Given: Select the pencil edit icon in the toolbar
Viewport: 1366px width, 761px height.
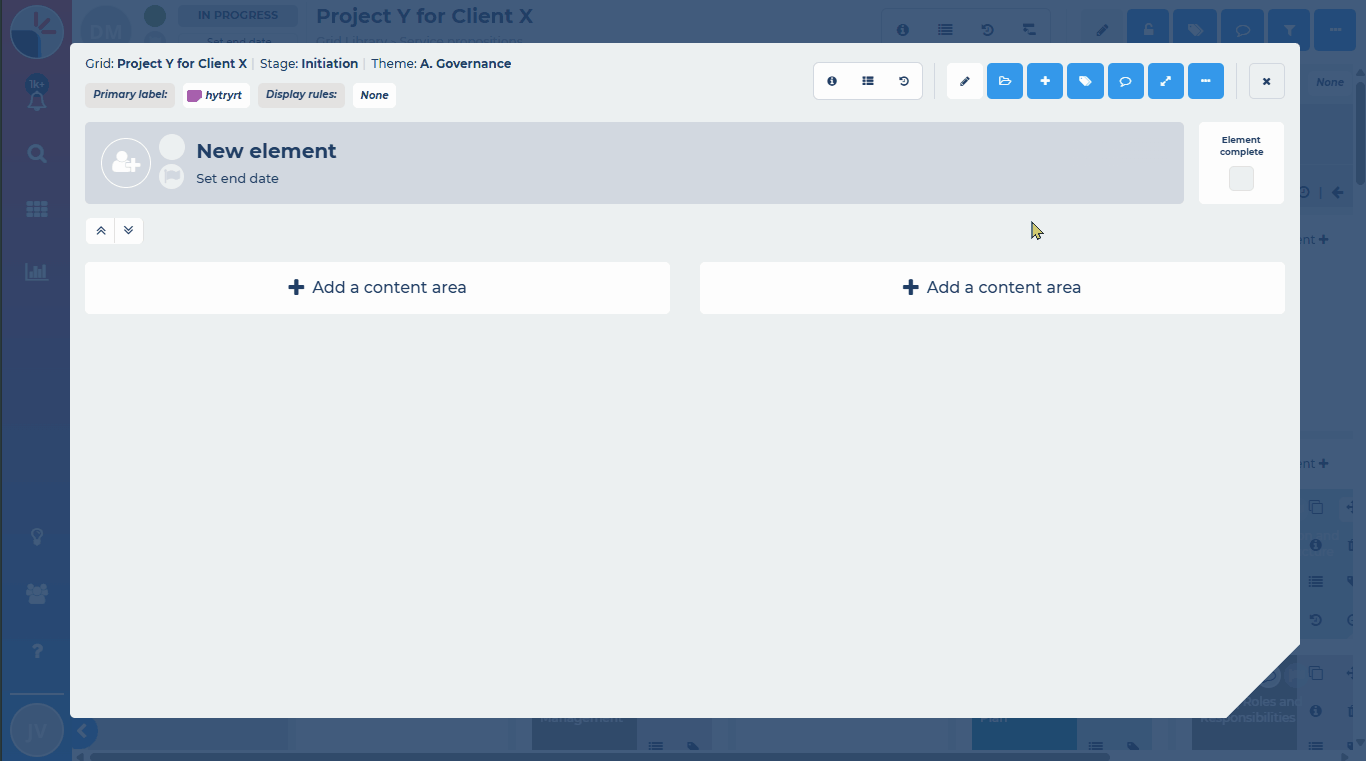Looking at the screenshot, I should point(965,81).
